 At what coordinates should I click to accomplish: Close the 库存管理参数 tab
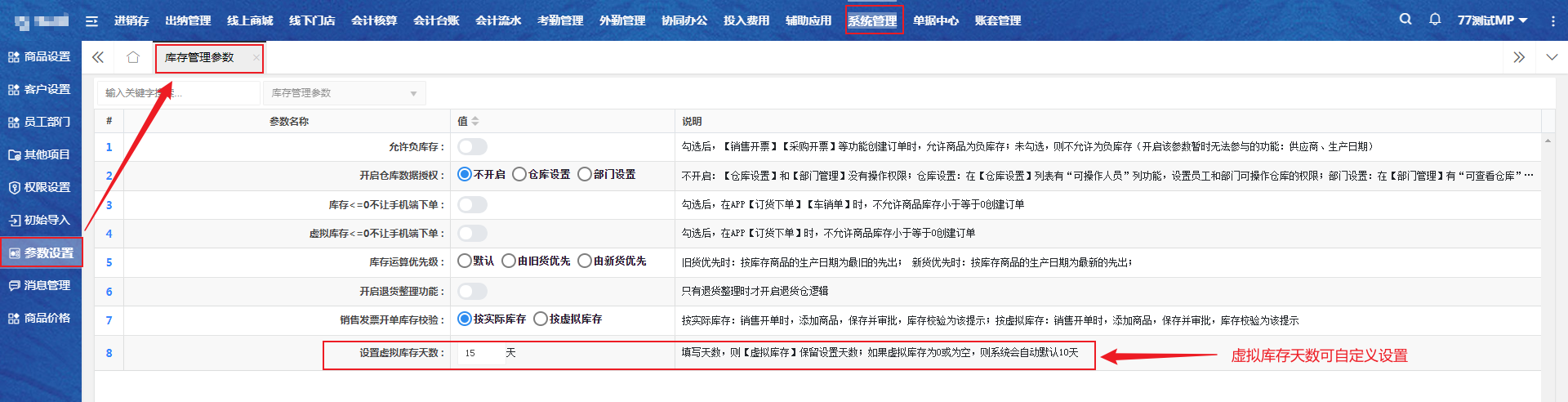tap(256, 57)
